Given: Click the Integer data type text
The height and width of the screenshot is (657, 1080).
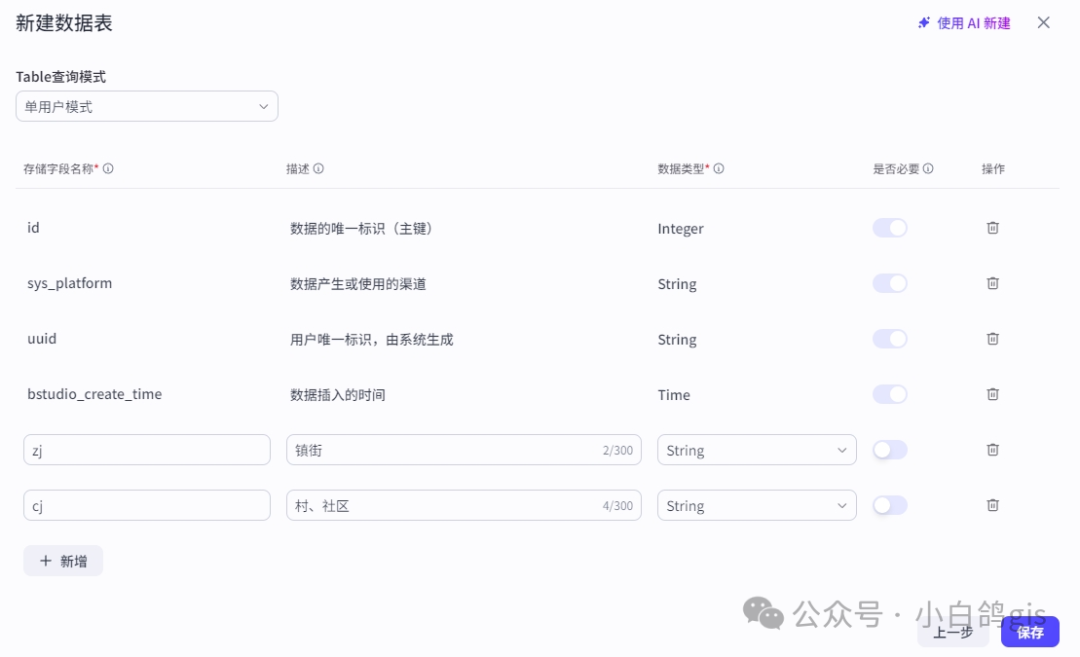Looking at the screenshot, I should coord(681,229).
